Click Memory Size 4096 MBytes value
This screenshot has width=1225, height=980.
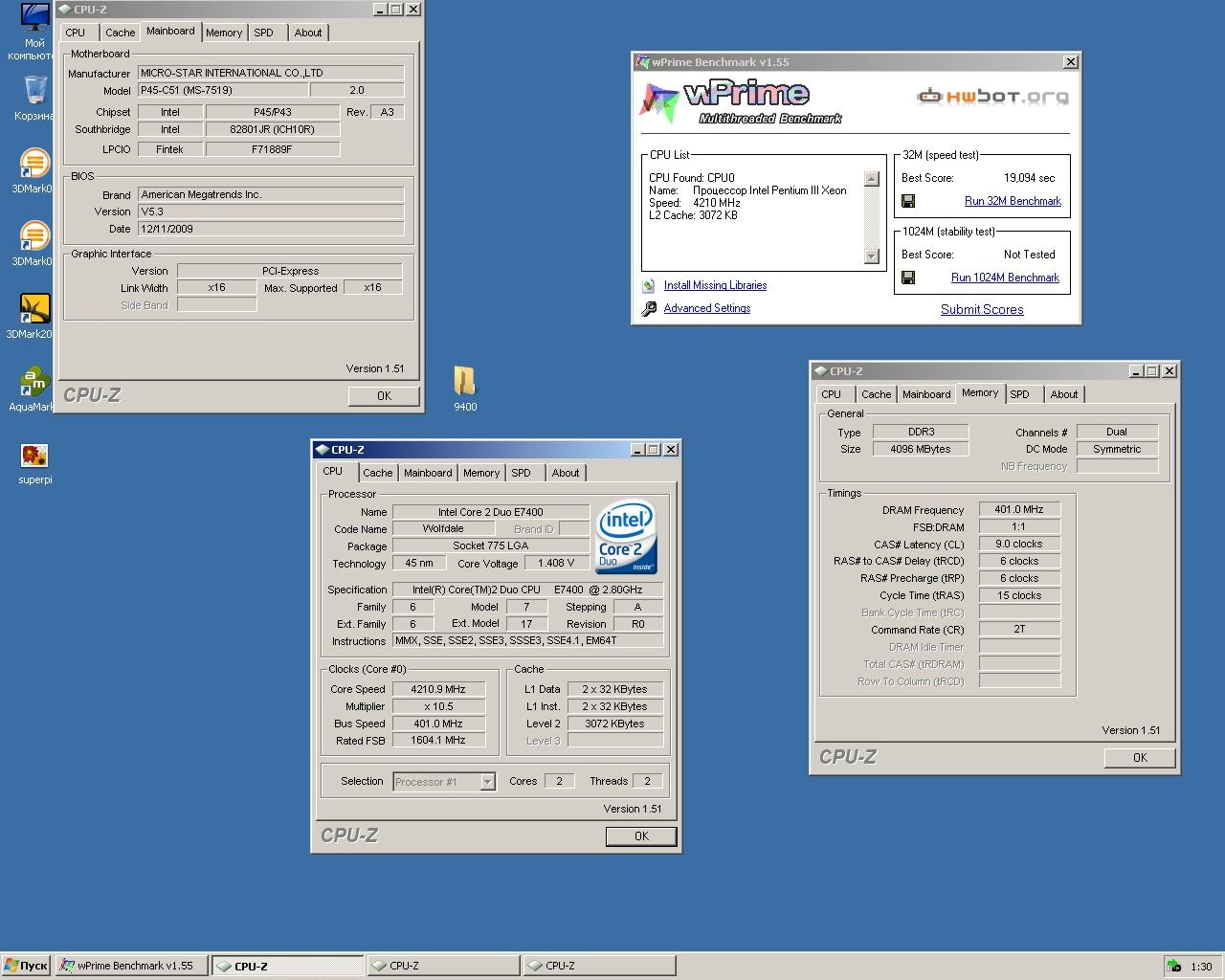(920, 449)
